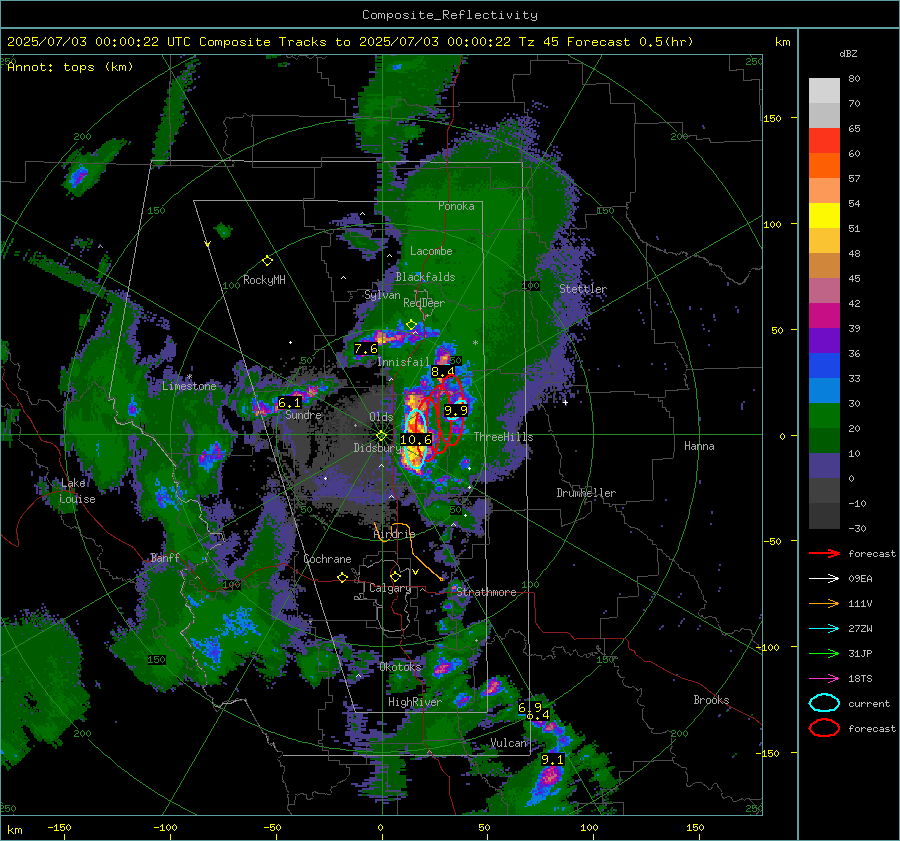
Task: Click the Limestone label
Action: point(189,386)
